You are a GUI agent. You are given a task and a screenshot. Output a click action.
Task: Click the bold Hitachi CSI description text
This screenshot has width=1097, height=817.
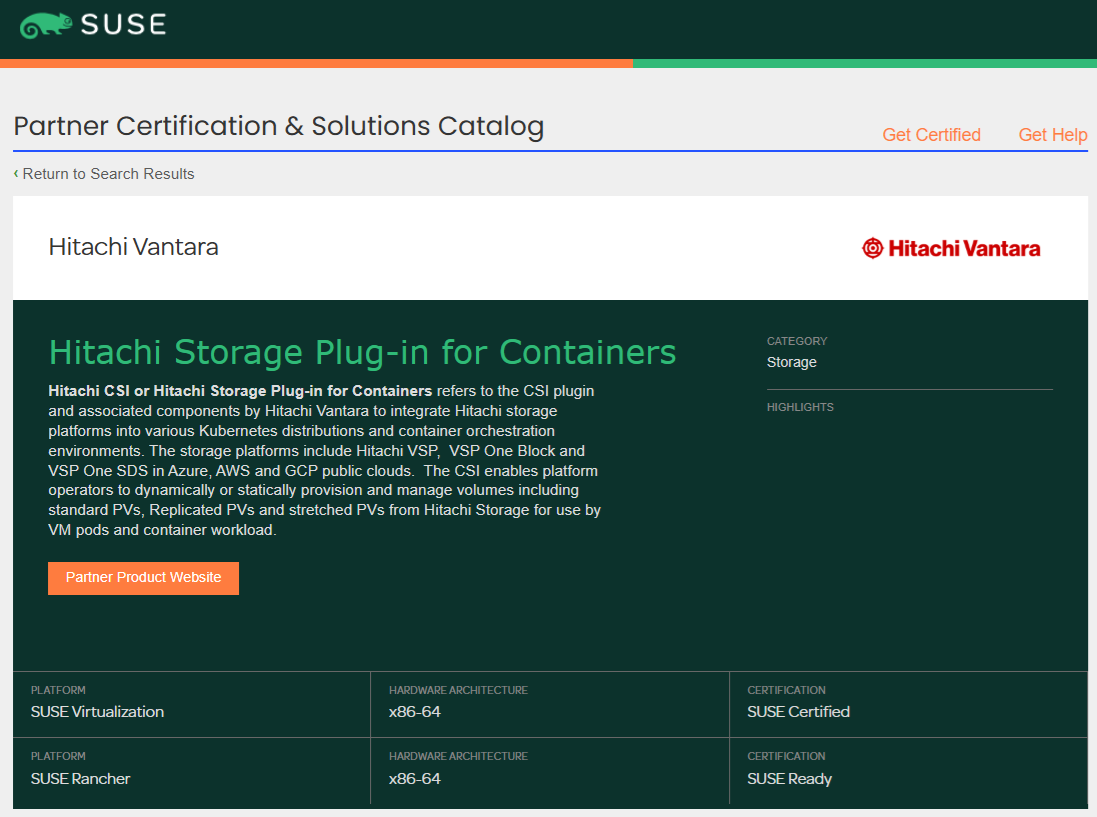pyautogui.click(x=240, y=391)
